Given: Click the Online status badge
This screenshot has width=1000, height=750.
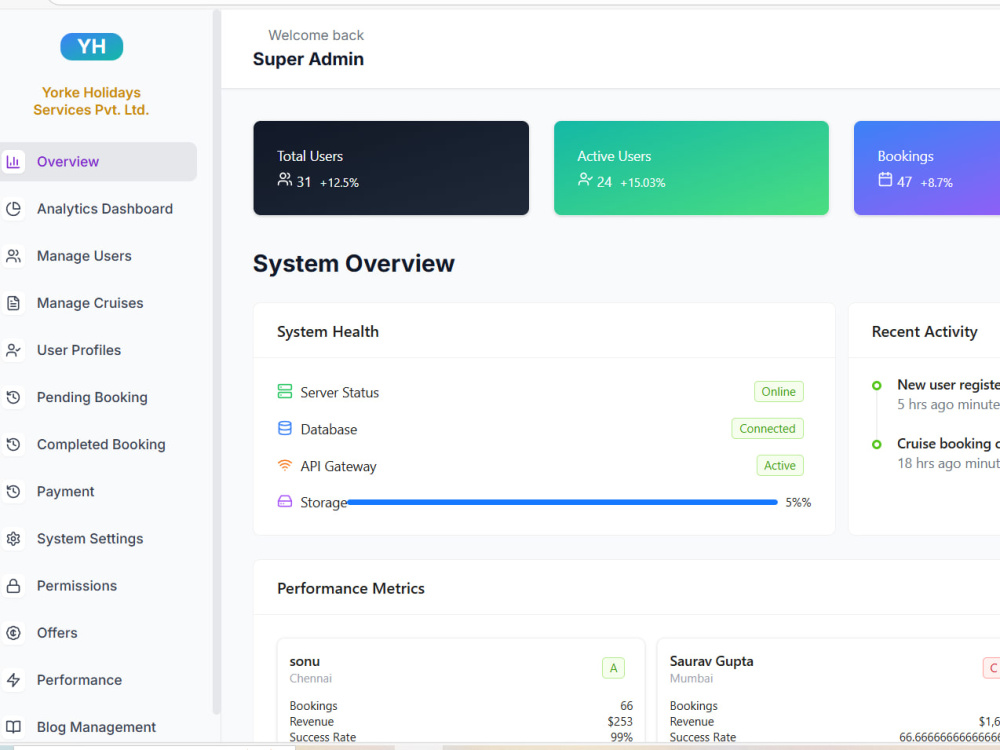Looking at the screenshot, I should [778, 392].
